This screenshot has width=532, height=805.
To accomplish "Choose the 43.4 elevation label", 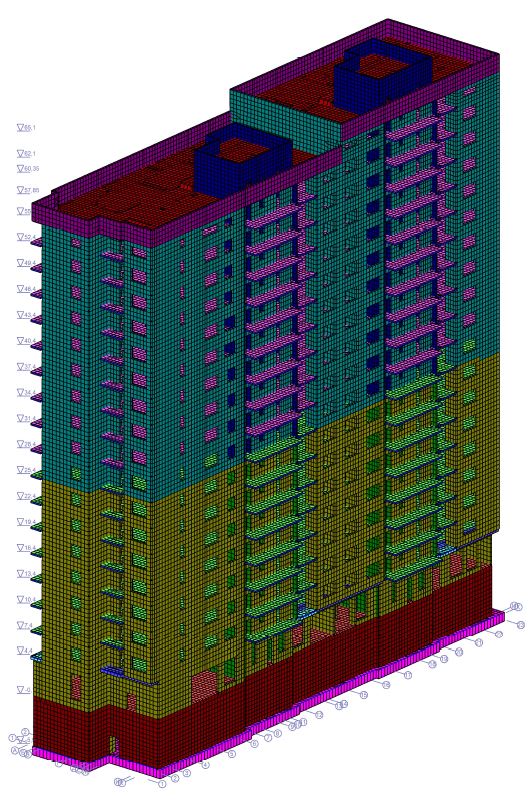I will pos(26,315).
